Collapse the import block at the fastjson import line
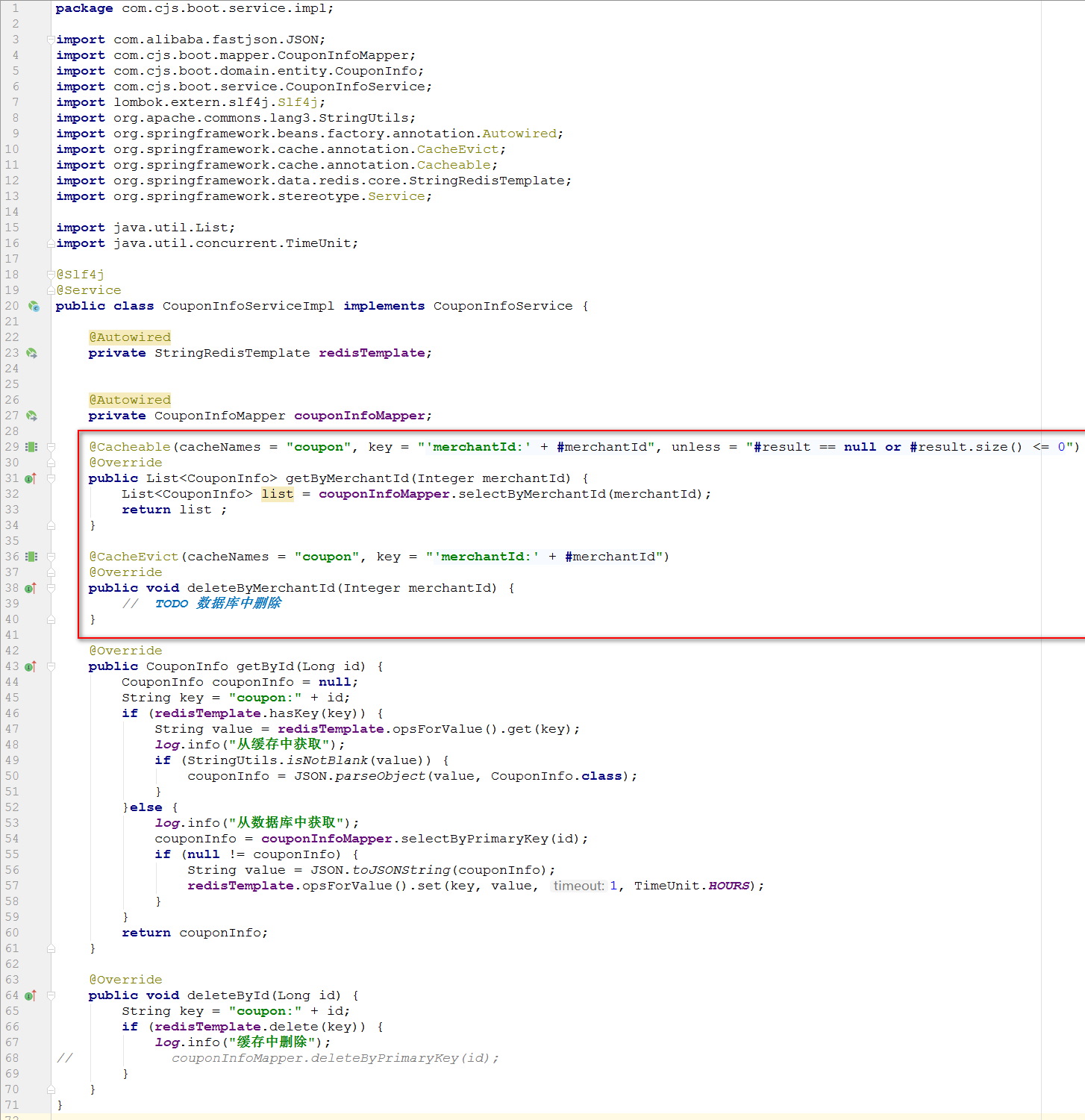This screenshot has height=1120, width=1085. tap(51, 40)
